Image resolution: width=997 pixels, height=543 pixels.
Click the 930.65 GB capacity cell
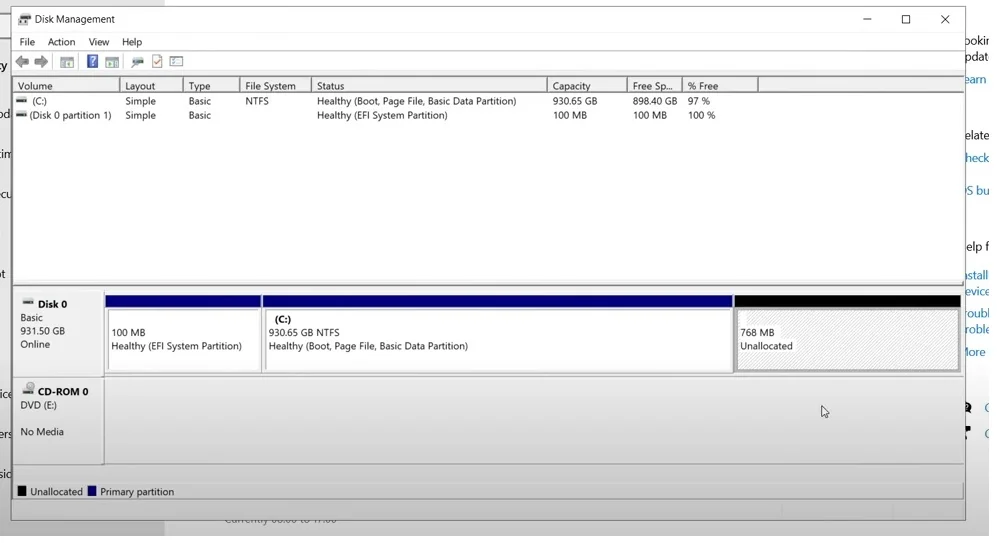click(x=575, y=101)
